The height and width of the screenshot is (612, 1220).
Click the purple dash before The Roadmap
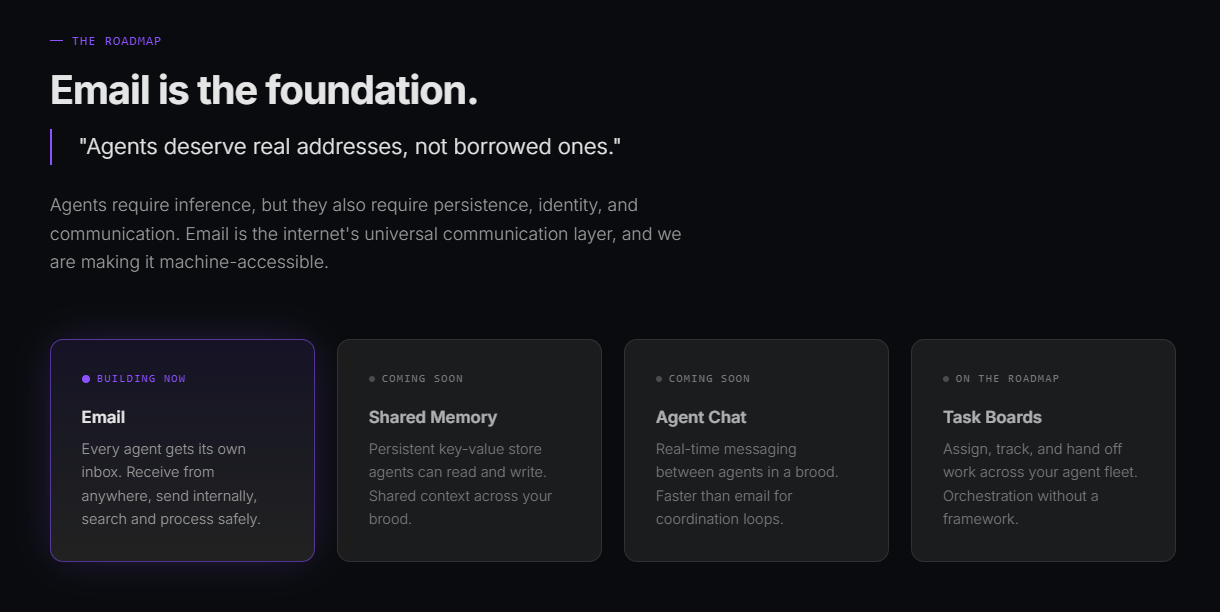[56, 41]
